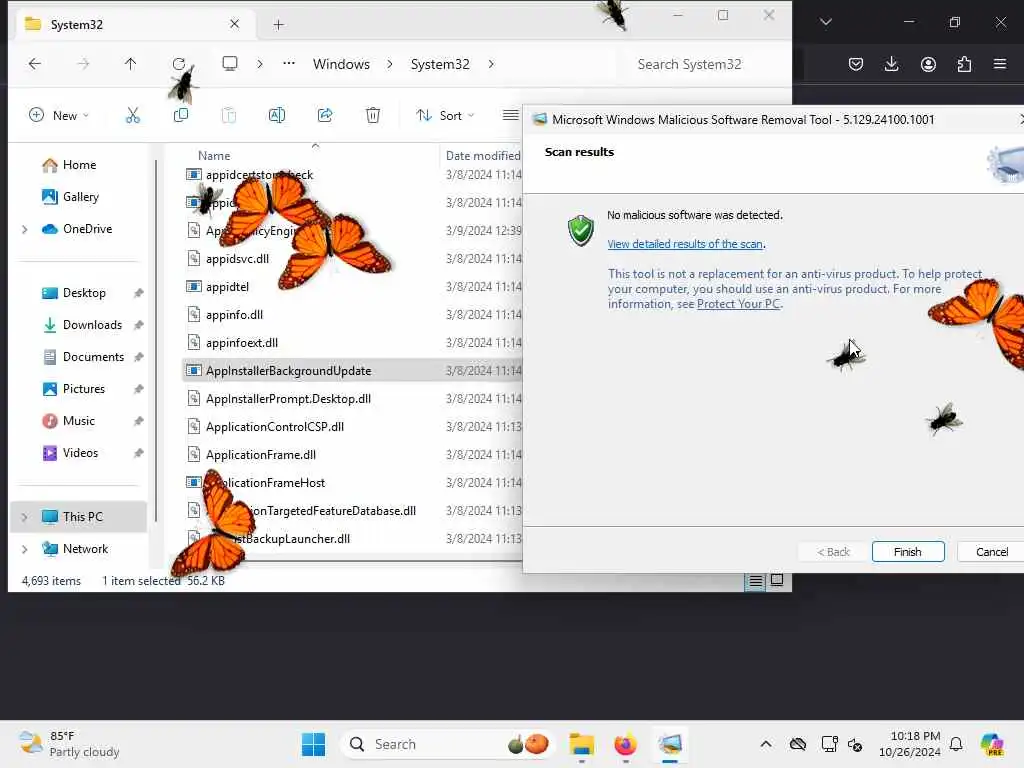Expand the Network tree node

(25, 549)
